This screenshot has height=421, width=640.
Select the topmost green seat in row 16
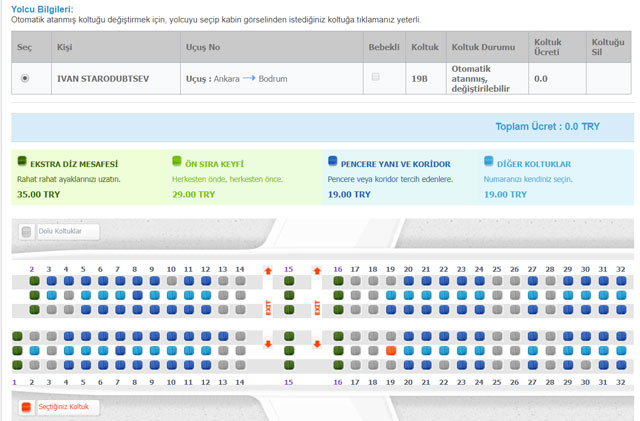tap(338, 282)
